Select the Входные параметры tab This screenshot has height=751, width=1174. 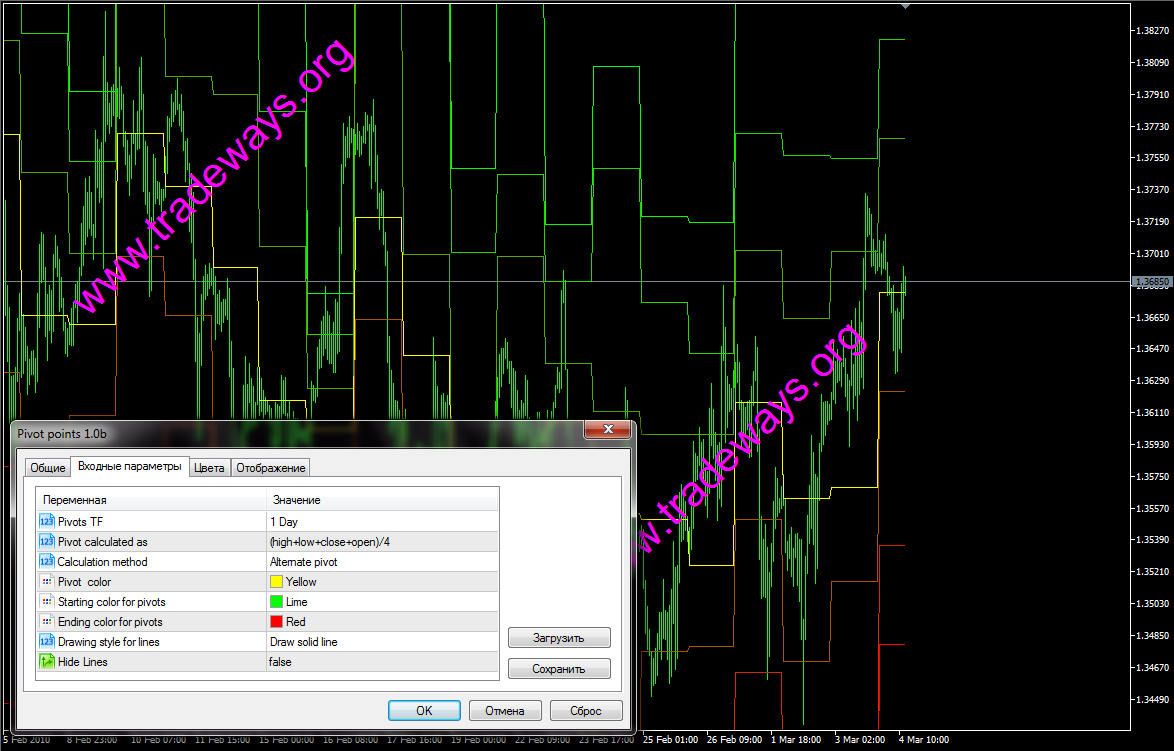coord(130,466)
